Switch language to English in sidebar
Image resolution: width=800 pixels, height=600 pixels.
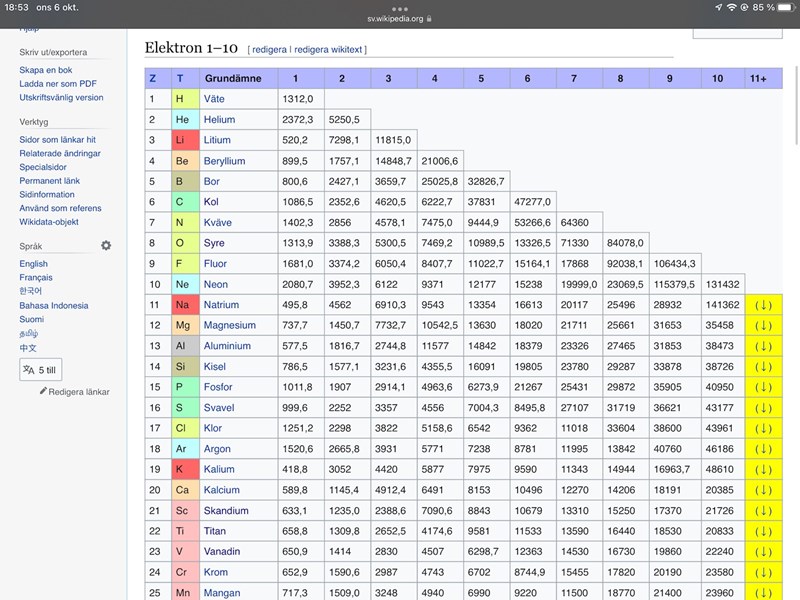[x=33, y=264]
